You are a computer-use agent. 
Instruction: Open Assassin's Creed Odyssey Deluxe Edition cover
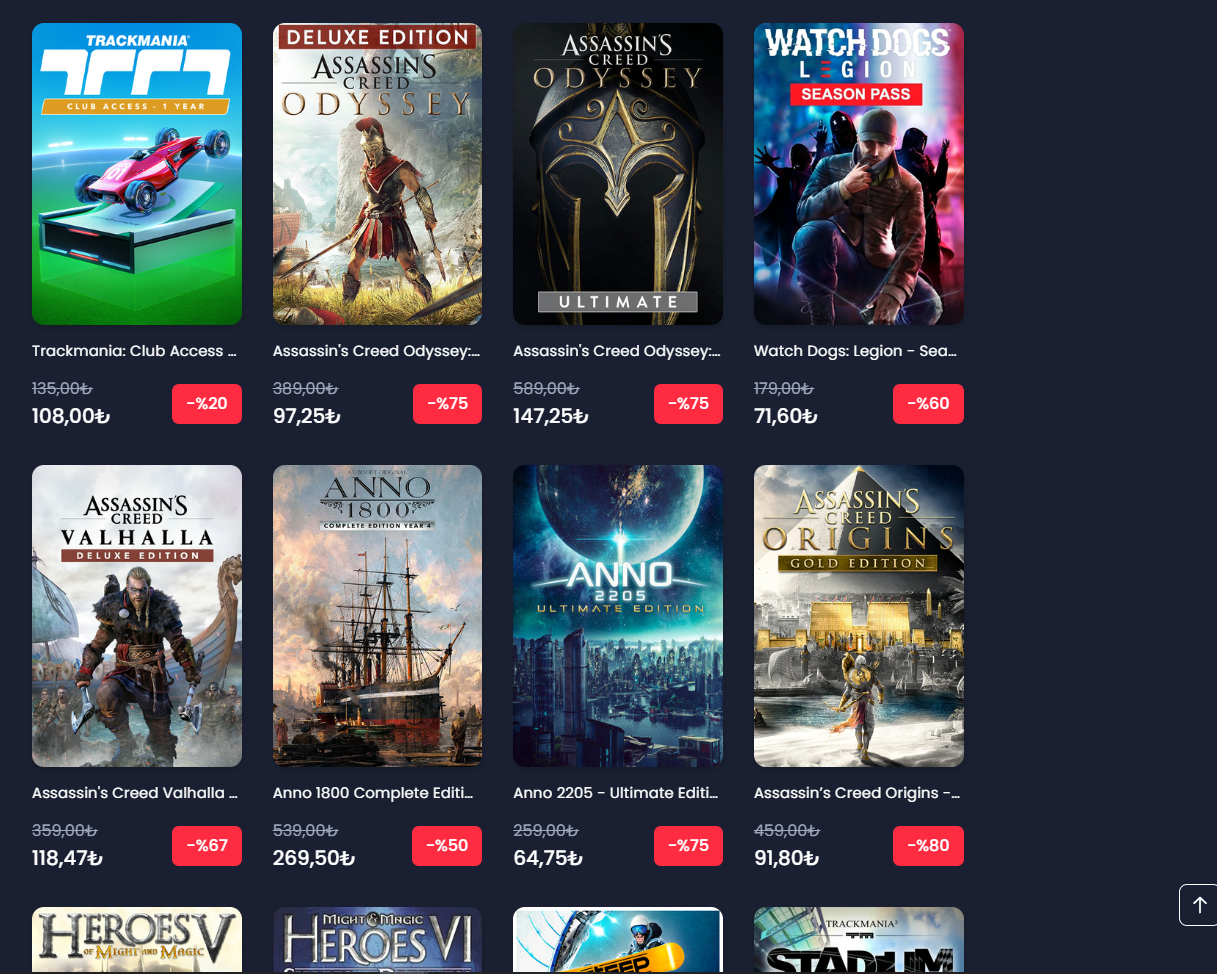377,174
